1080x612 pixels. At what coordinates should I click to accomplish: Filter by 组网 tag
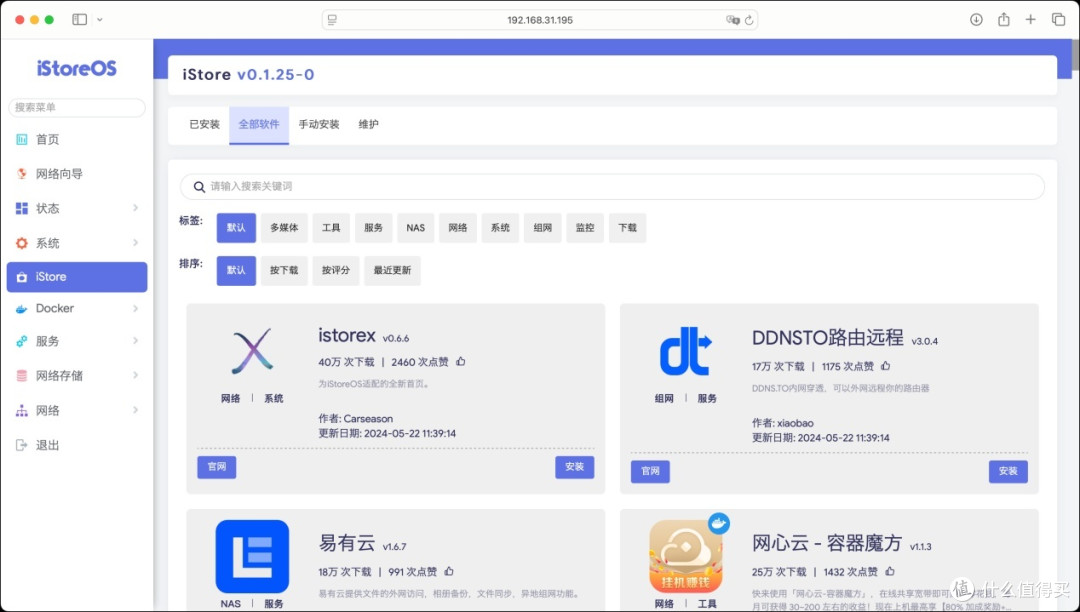(543, 228)
